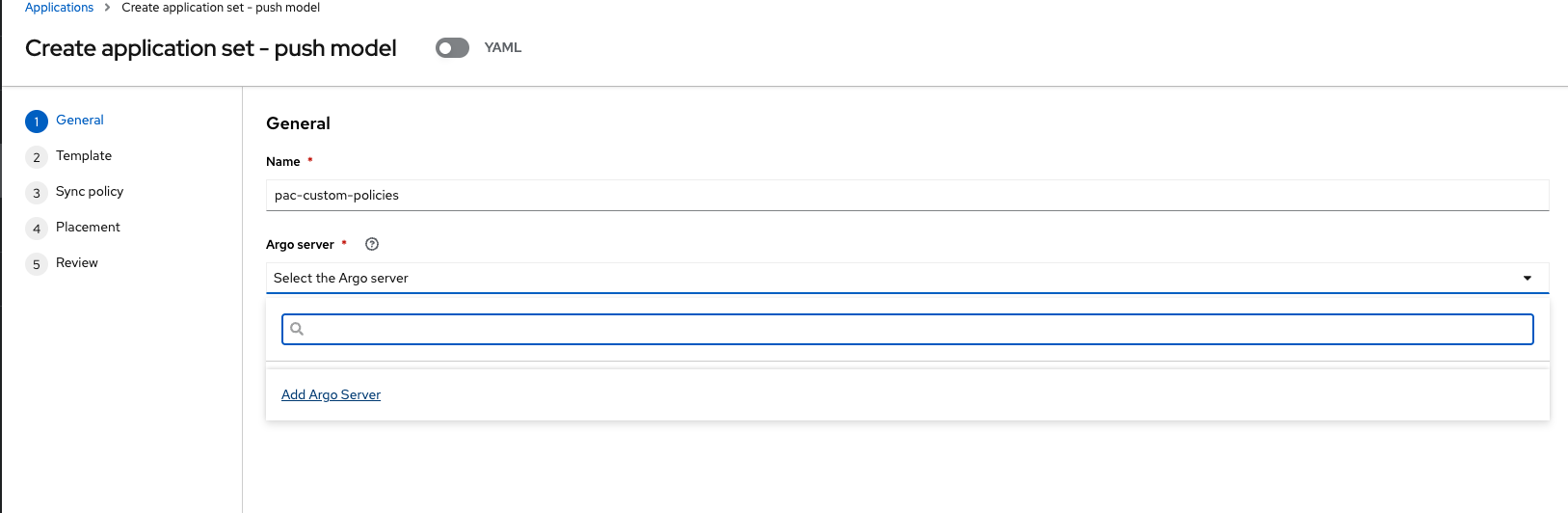Click the search magnifier icon in dropdown

click(297, 329)
